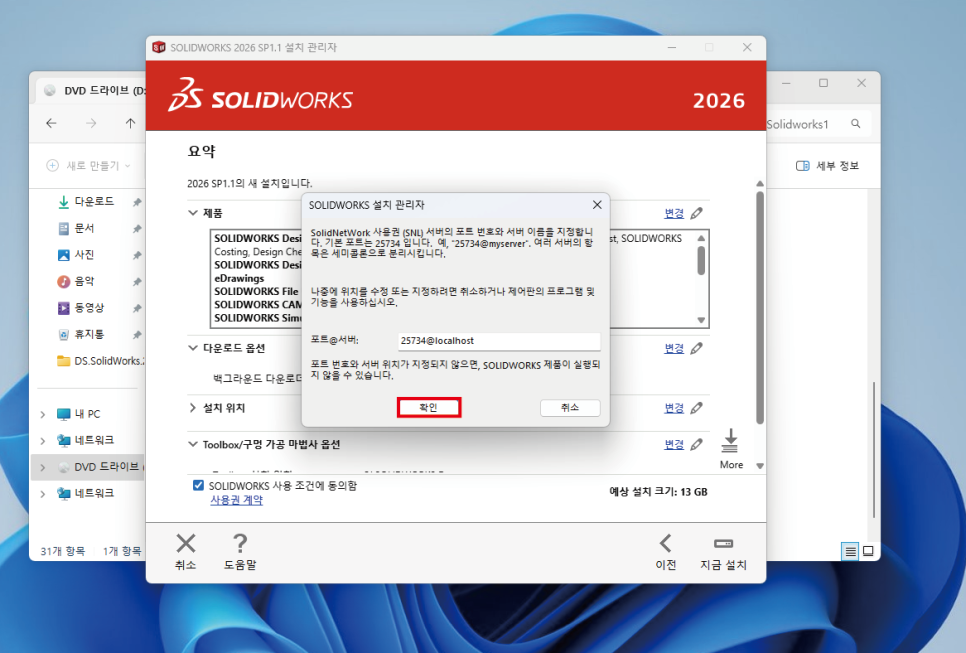
Task: Expand the DVD 드라이브 tree node
Action: [x=43, y=468]
